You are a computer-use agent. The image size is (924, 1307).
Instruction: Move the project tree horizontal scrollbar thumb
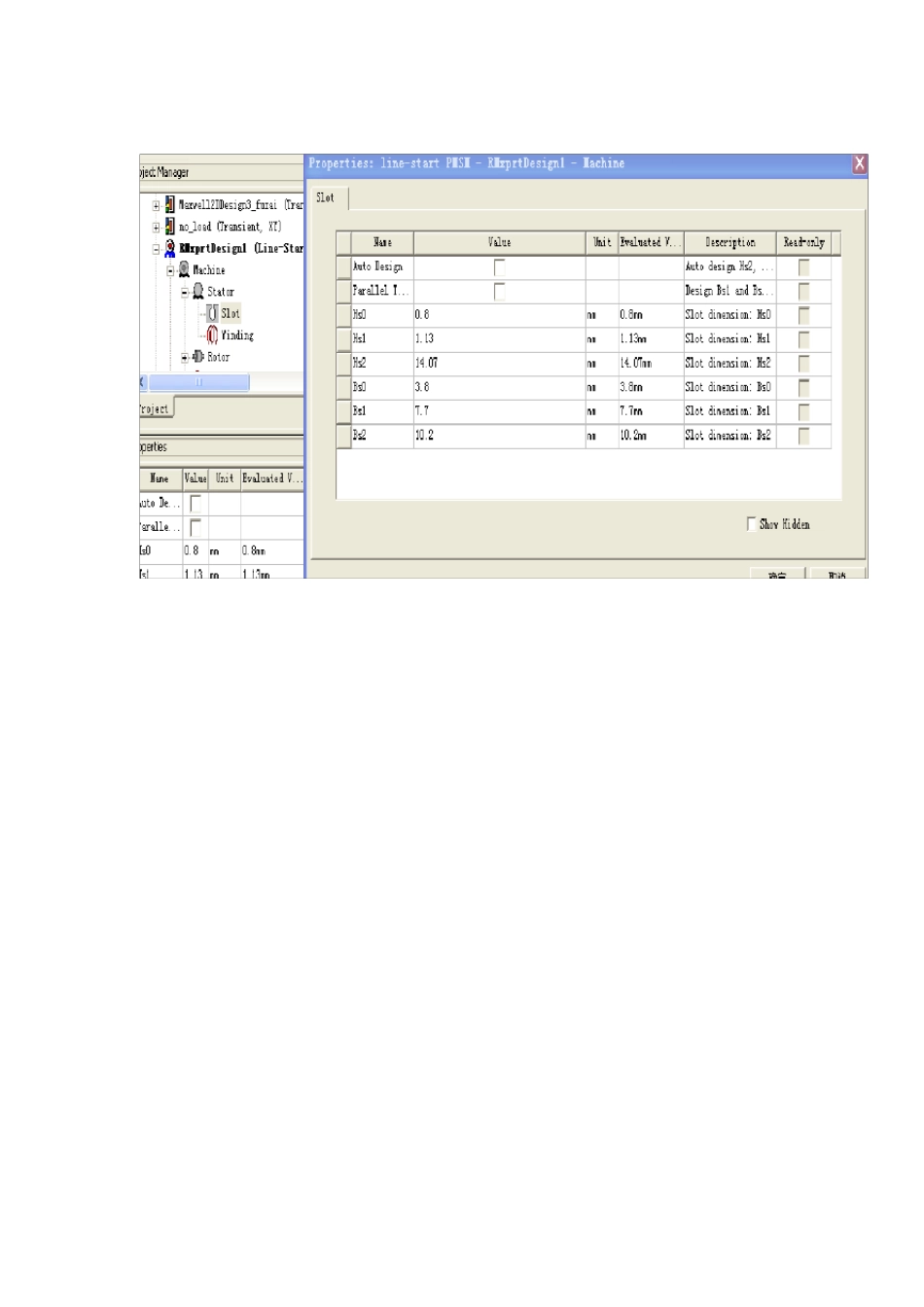pyautogui.click(x=198, y=382)
